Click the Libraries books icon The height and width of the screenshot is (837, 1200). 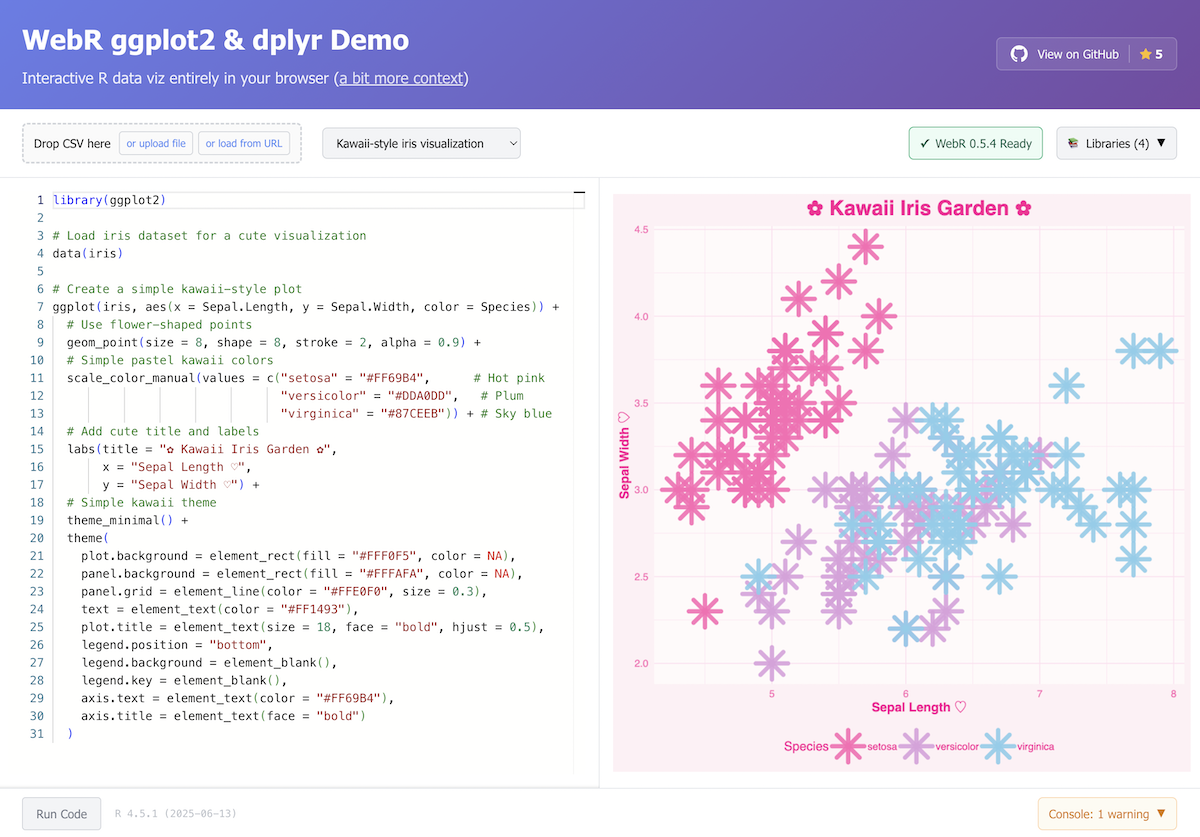coord(1072,143)
